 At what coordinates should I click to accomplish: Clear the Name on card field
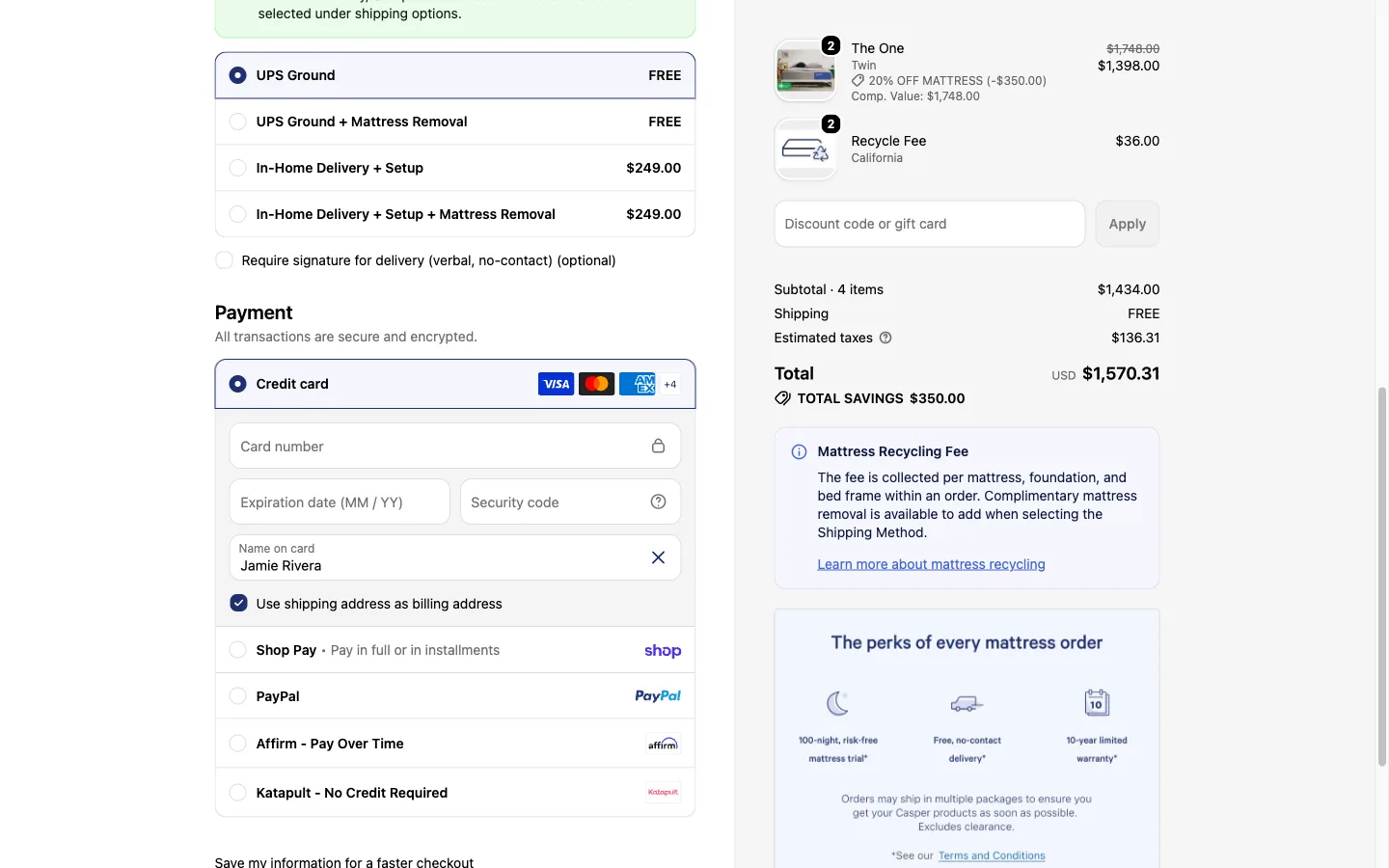[x=658, y=557]
